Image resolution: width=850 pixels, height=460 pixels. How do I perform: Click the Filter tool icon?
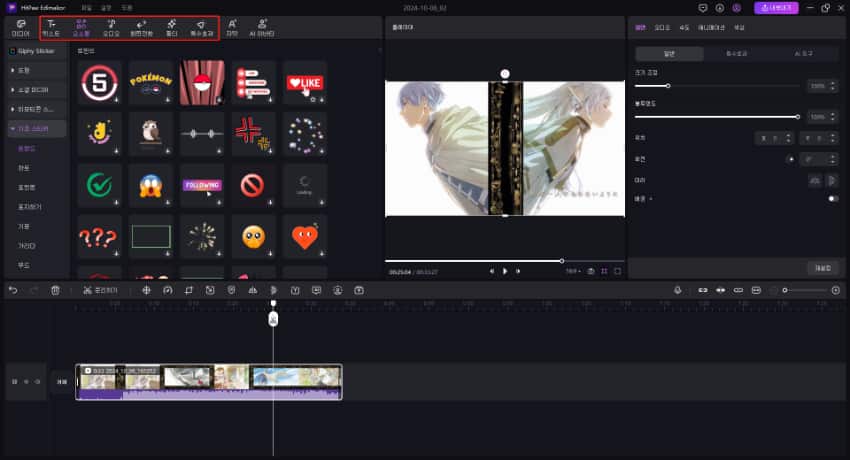click(171, 26)
